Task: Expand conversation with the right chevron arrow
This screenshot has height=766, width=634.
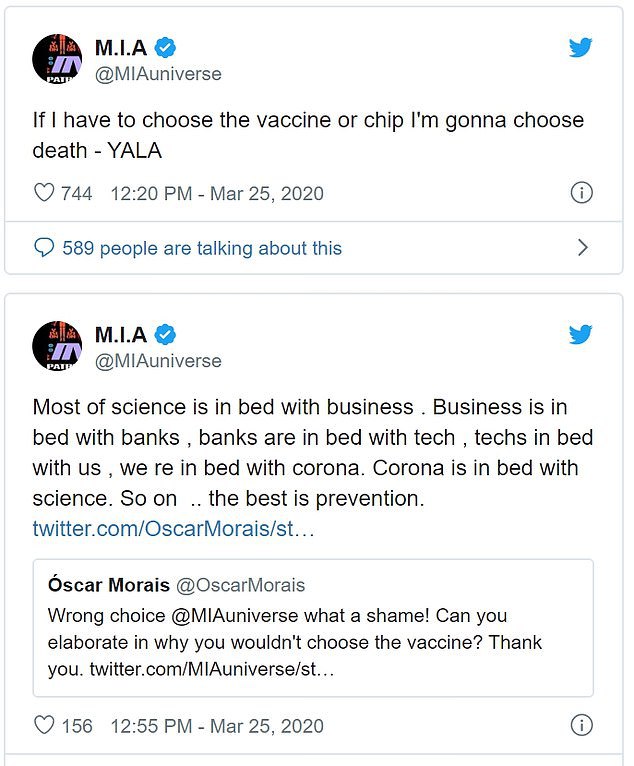Action: coord(582,248)
